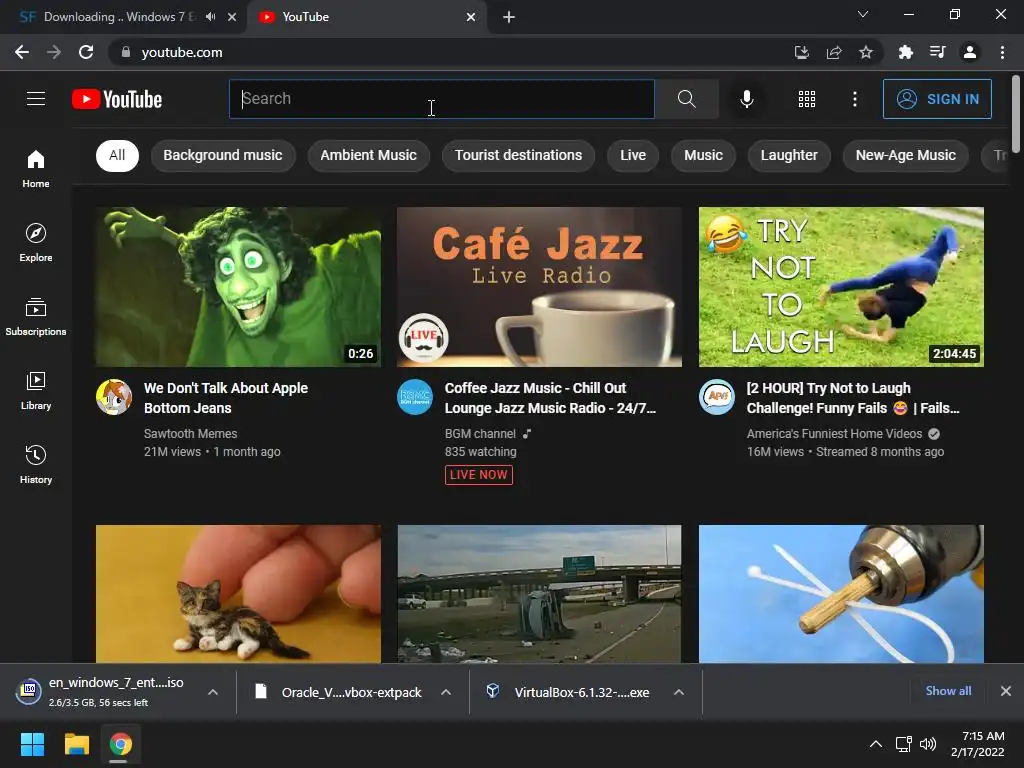The width and height of the screenshot is (1024, 768).
Task: Start voice search with microphone icon
Action: (x=746, y=99)
